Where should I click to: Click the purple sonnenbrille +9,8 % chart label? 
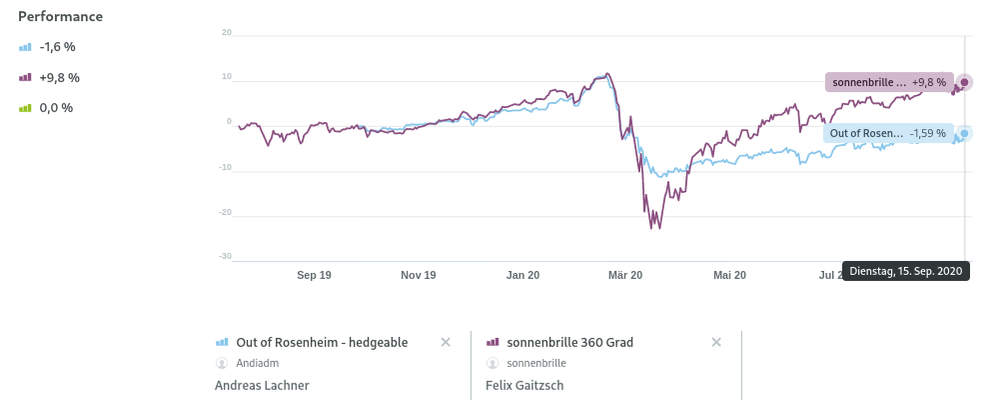coord(889,83)
